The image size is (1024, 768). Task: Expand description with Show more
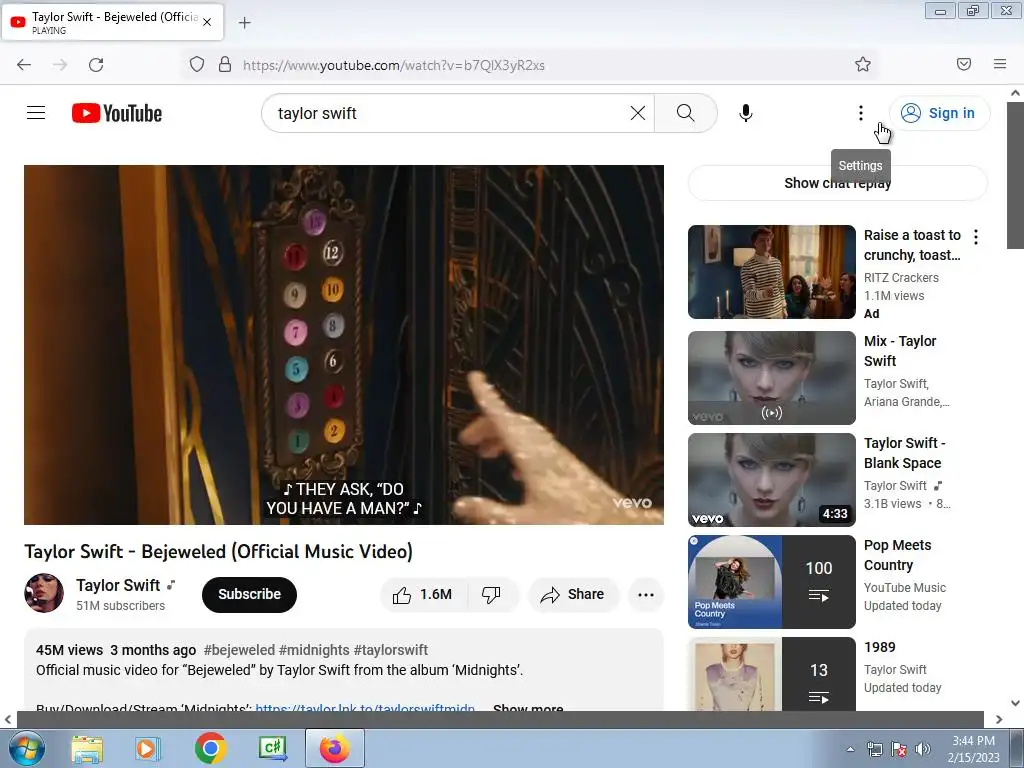tap(528, 709)
